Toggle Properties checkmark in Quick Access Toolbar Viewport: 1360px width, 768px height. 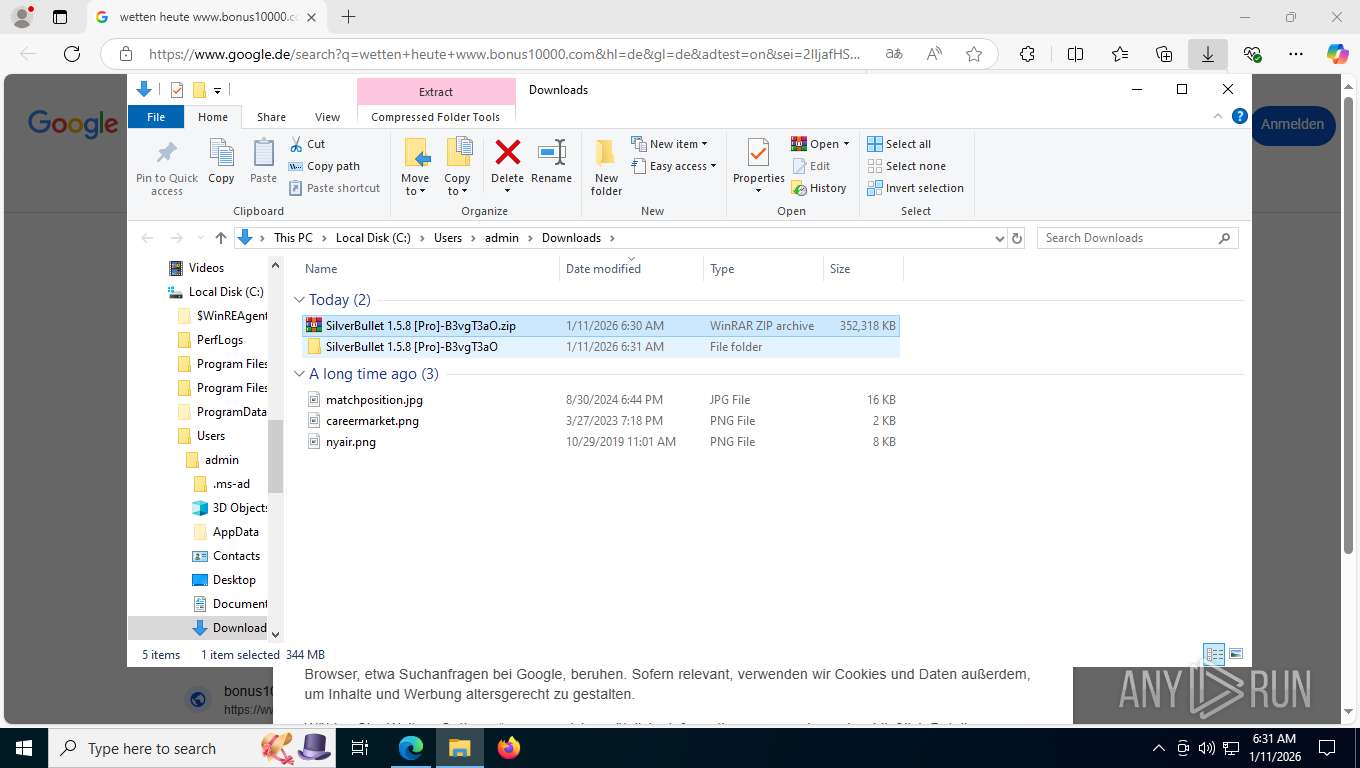(177, 90)
